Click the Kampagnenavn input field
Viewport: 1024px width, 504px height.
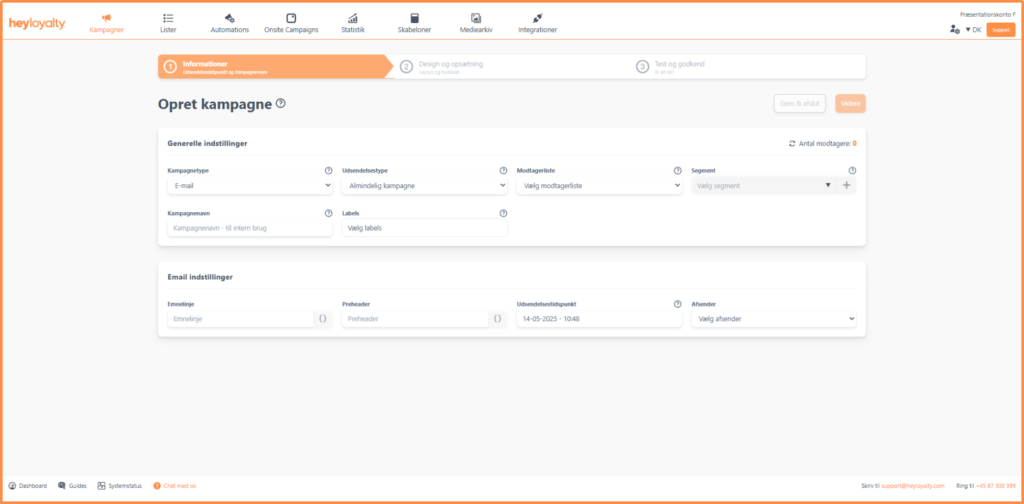(250, 228)
